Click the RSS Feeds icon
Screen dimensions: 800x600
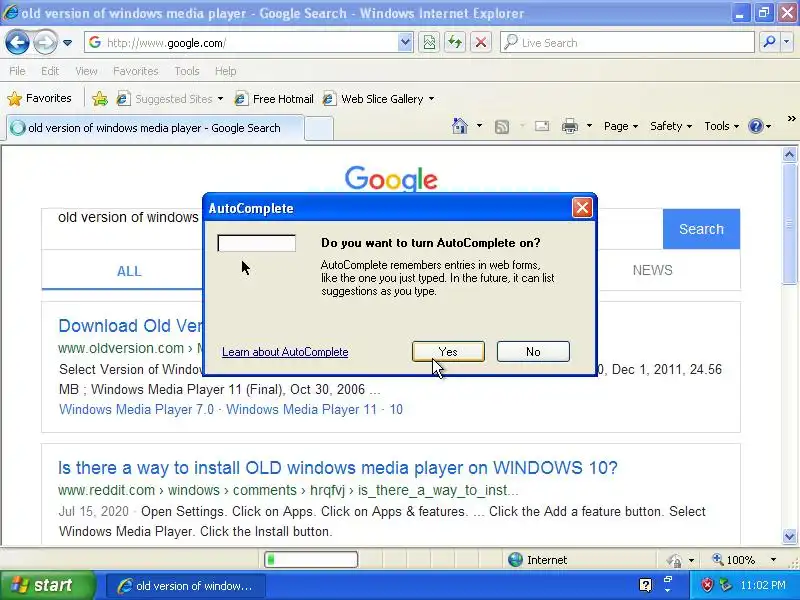pyautogui.click(x=502, y=127)
